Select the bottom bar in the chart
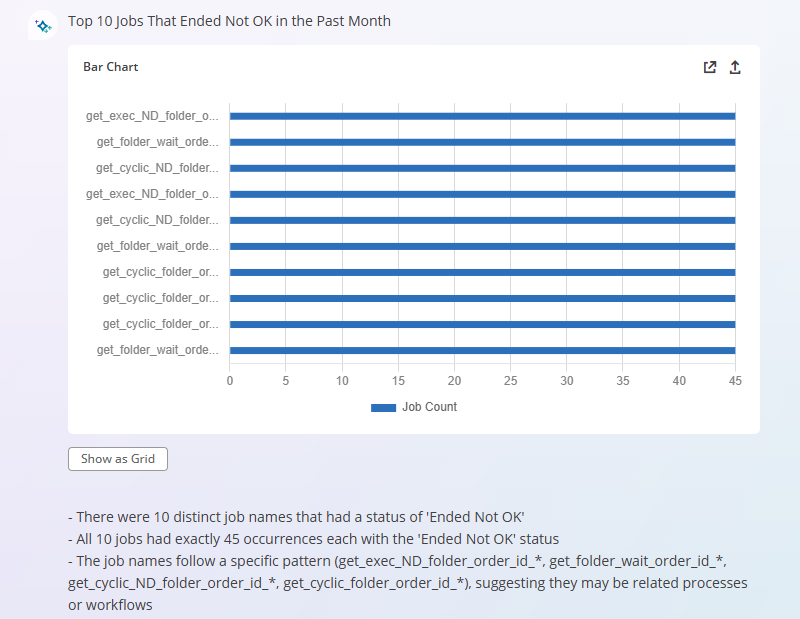The image size is (800, 619). coord(482,350)
